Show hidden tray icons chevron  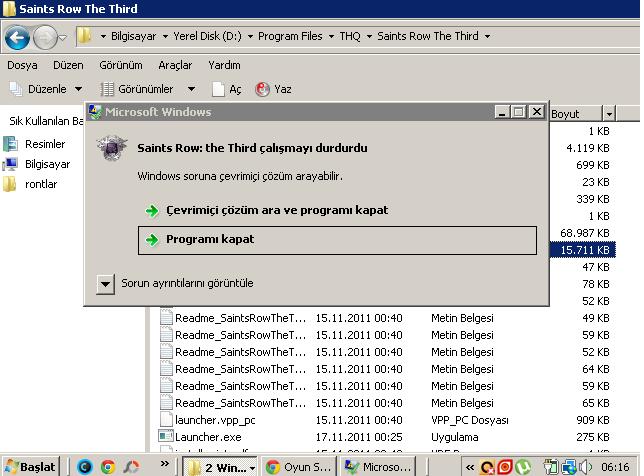click(x=470, y=467)
